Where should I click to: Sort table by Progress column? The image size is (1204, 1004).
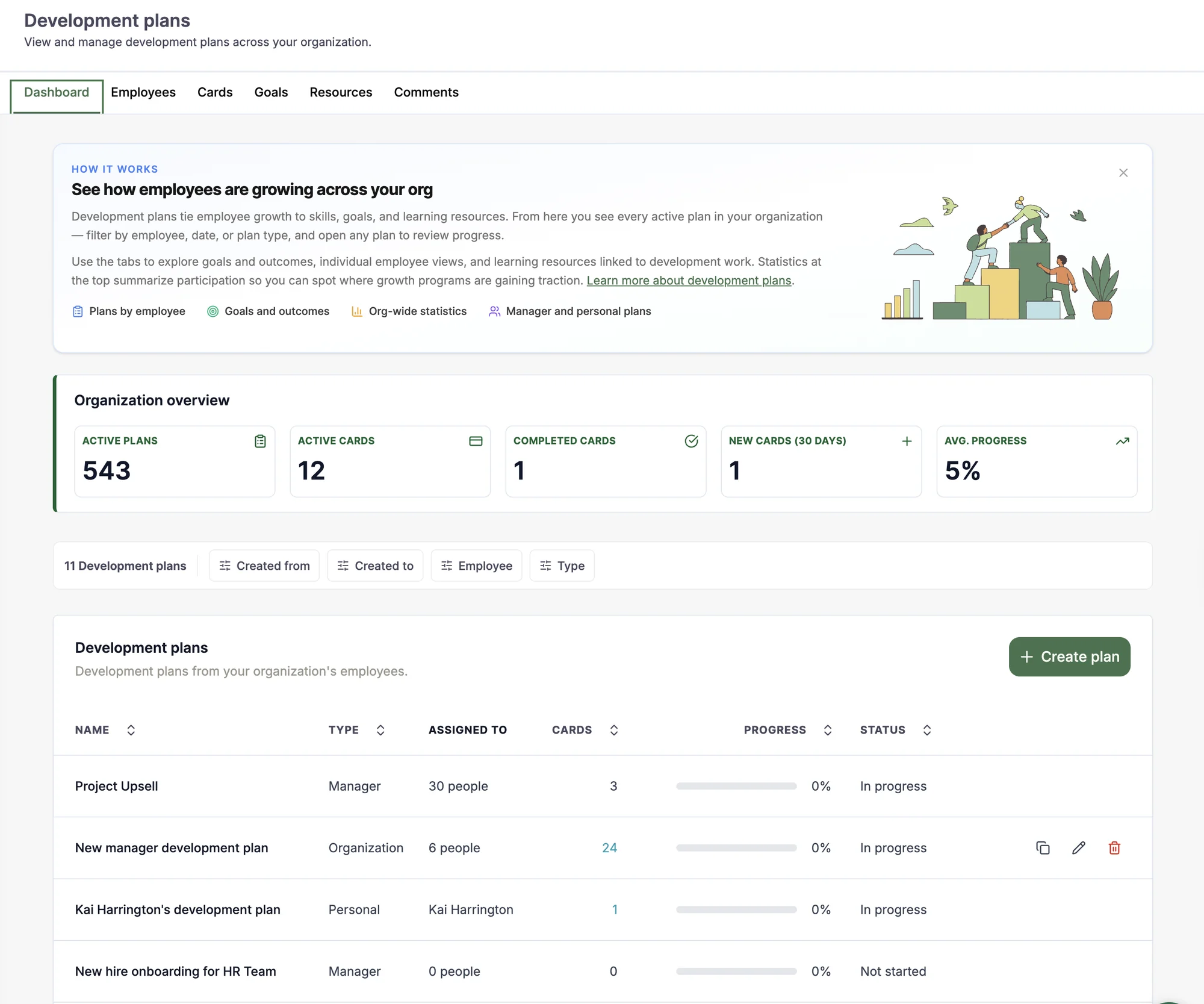(x=828, y=730)
